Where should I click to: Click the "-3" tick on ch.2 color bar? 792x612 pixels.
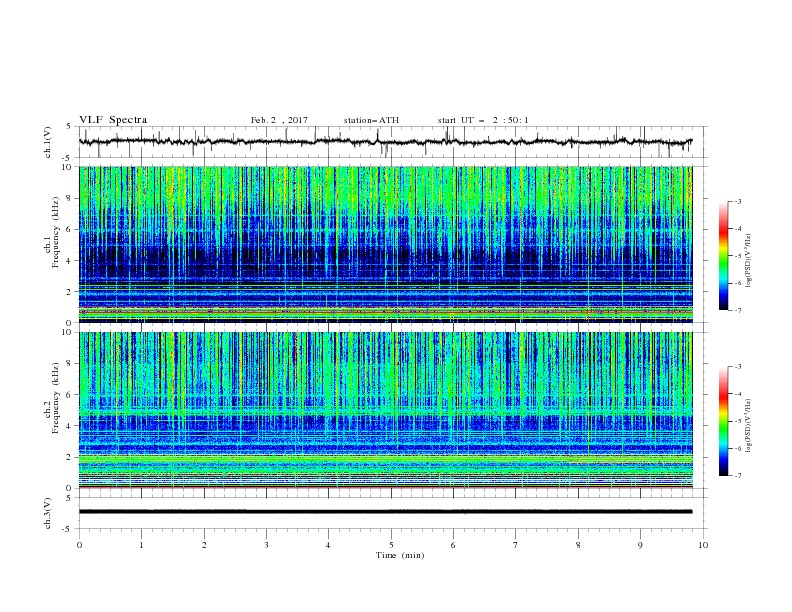pyautogui.click(x=737, y=367)
